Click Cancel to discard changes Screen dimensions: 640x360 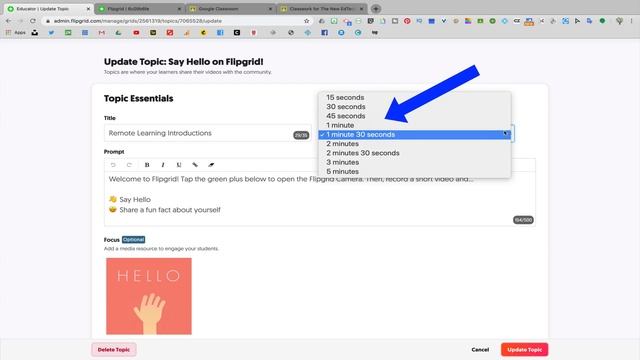tap(480, 350)
